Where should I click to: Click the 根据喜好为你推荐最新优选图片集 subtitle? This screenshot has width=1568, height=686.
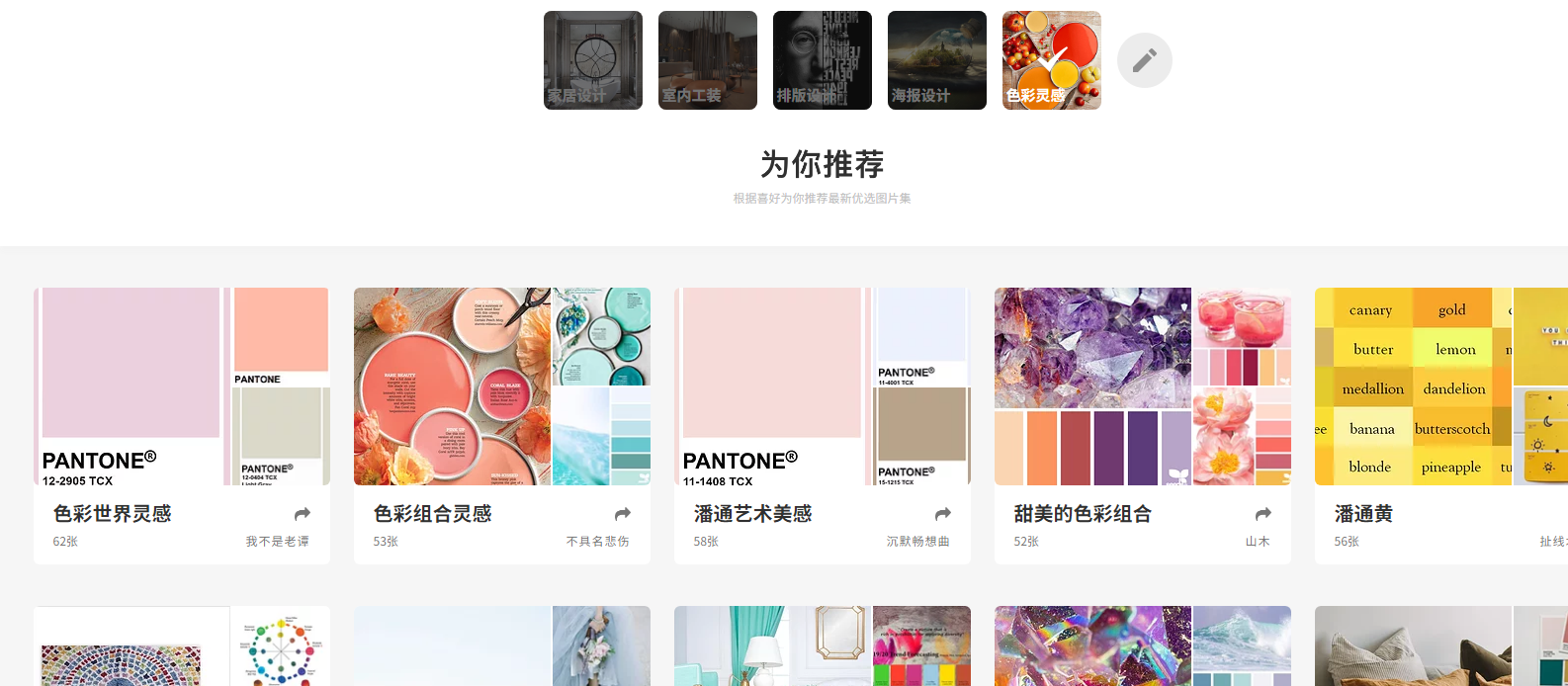[823, 199]
